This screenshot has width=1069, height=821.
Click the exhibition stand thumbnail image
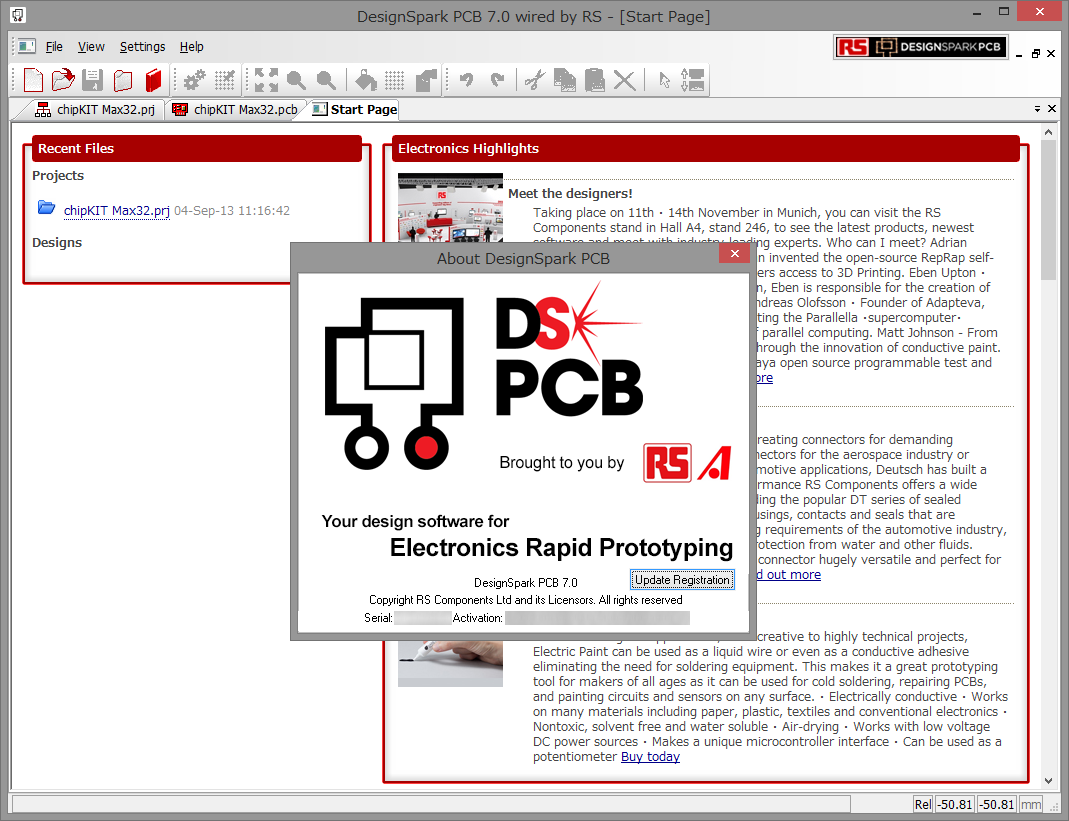coord(450,207)
